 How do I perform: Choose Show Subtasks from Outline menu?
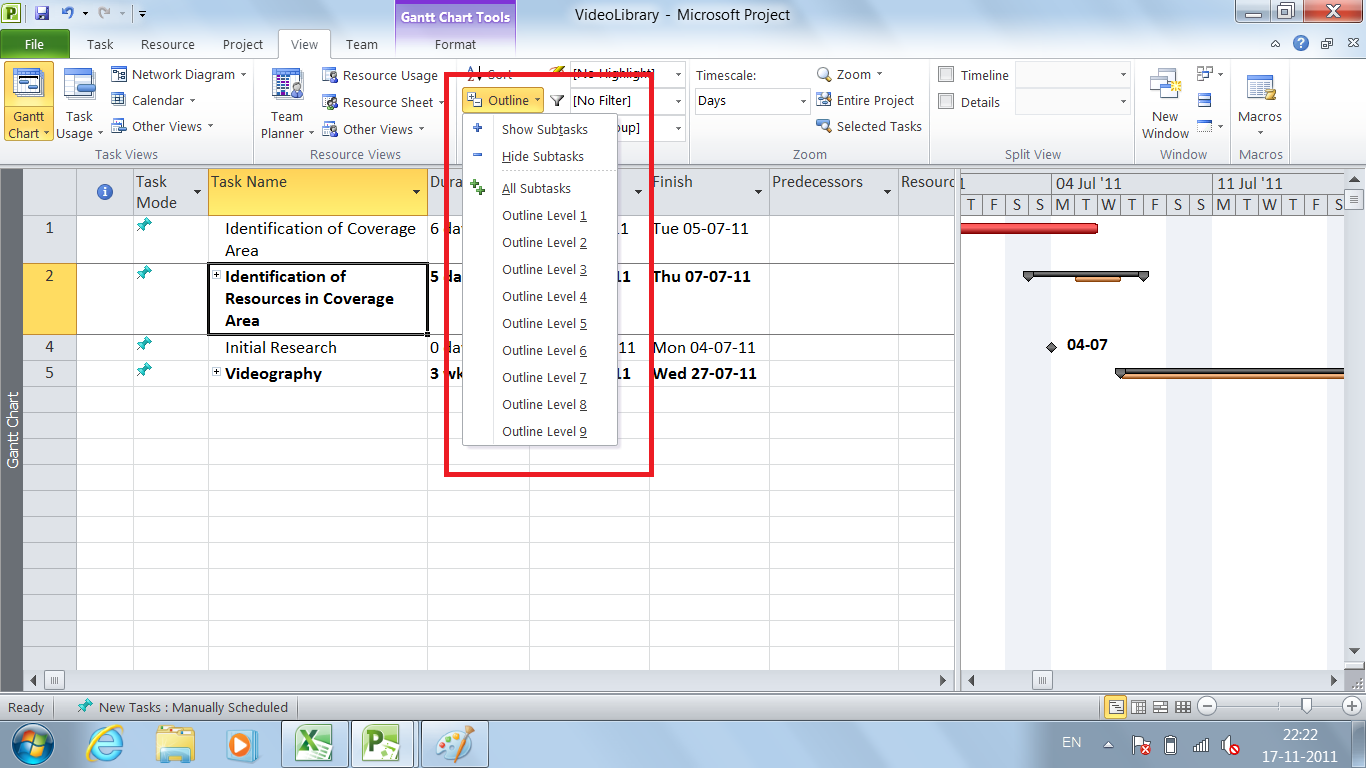click(540, 129)
